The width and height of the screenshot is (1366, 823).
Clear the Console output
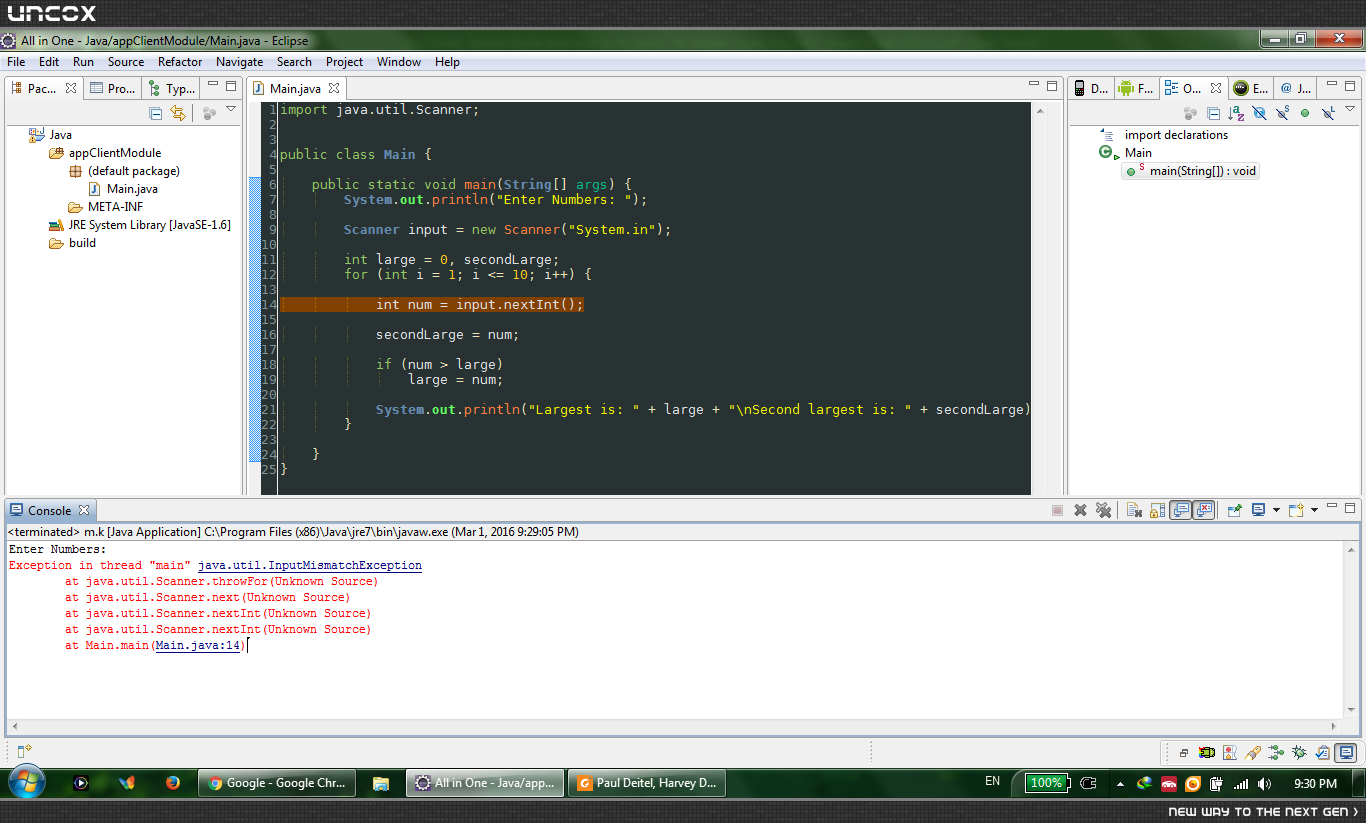coord(1134,510)
